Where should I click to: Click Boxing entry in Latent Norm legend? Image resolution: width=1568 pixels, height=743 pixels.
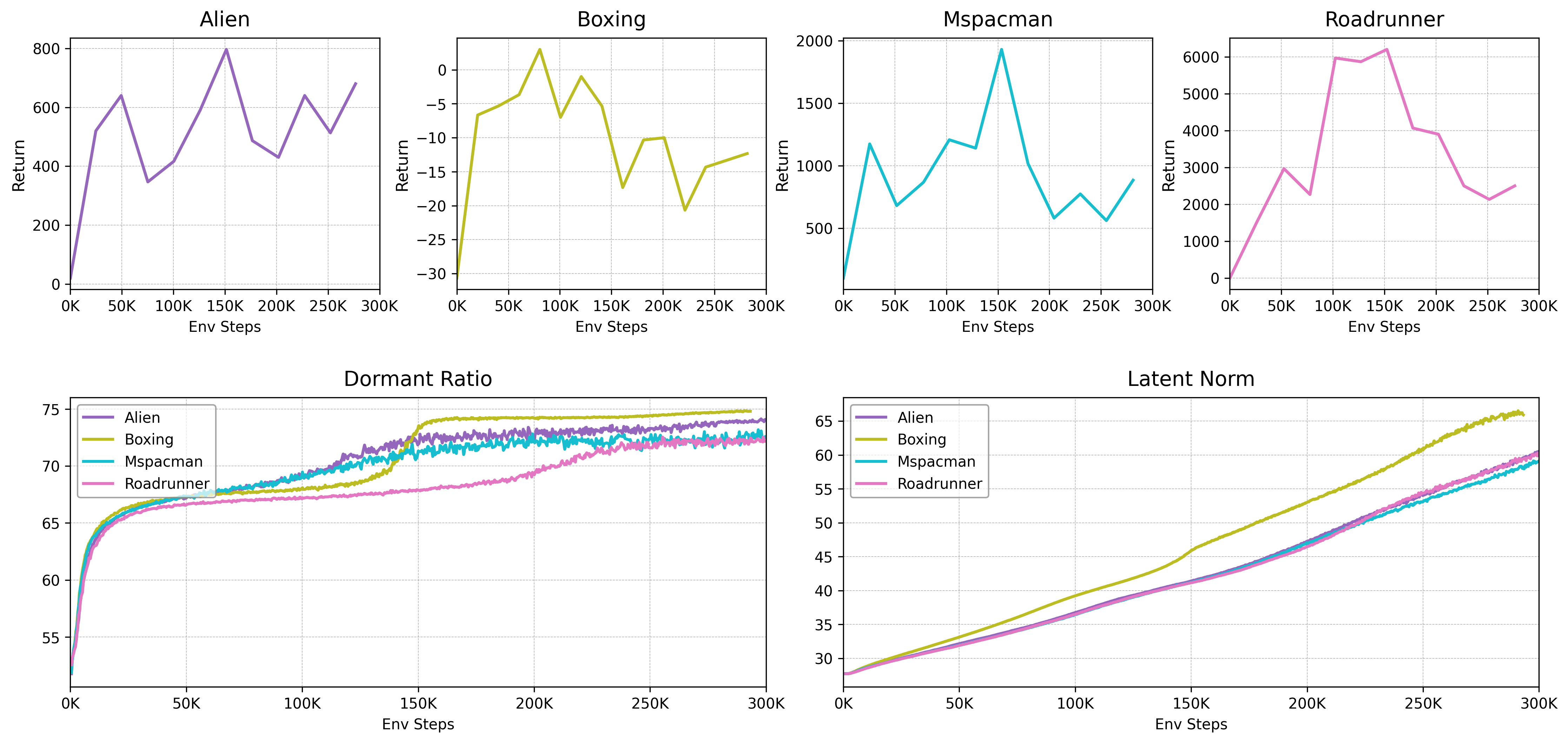pyautogui.click(x=922, y=440)
